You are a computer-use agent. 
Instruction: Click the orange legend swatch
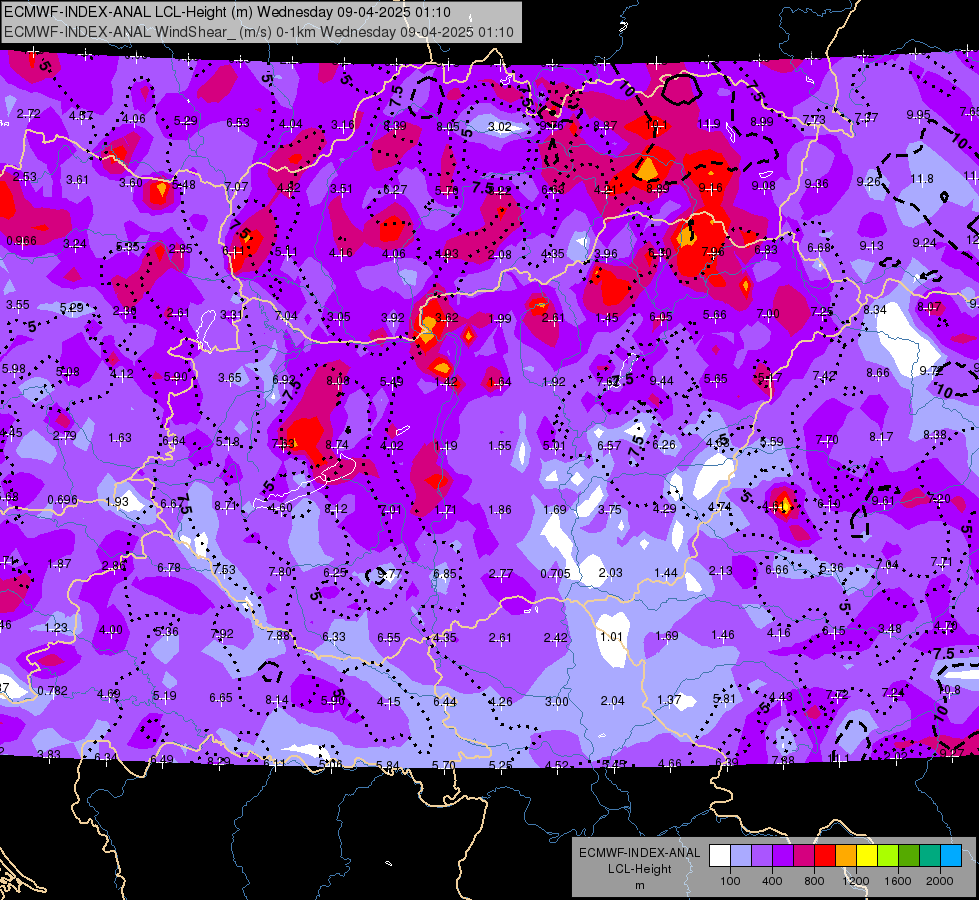click(x=846, y=856)
